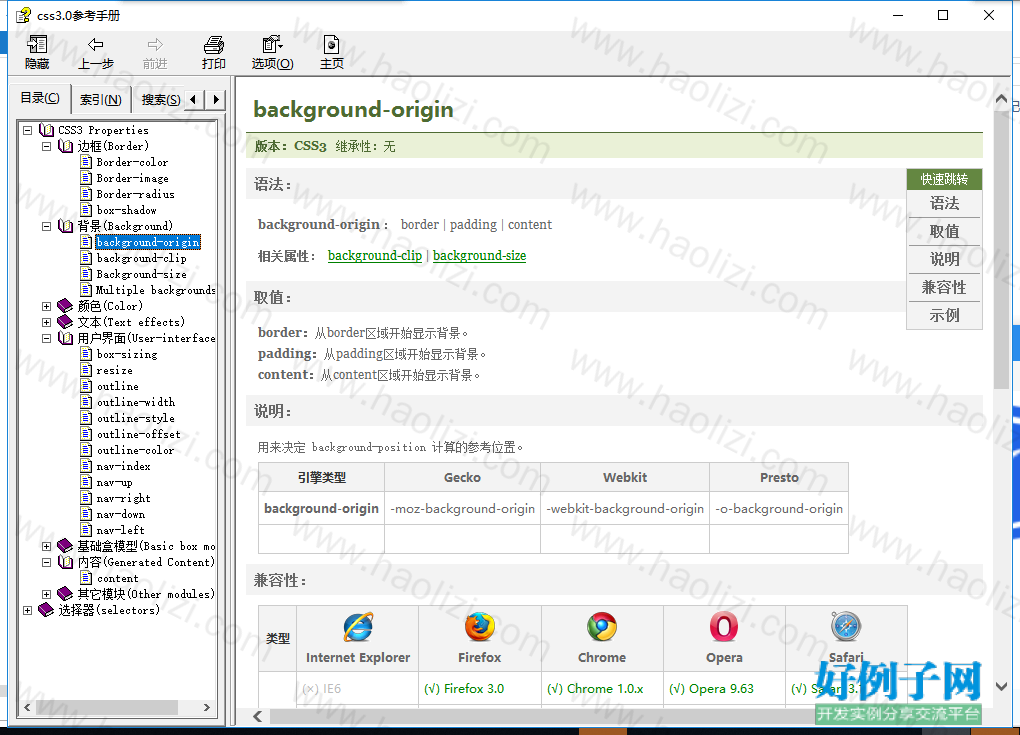Jump to 兼容性 in quick navigation

pos(944,287)
